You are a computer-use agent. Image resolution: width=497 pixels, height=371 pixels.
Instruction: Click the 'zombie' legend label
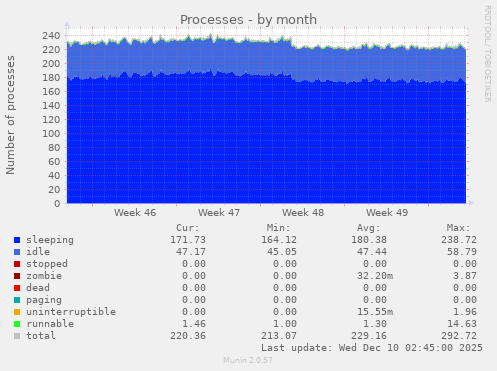(44, 276)
